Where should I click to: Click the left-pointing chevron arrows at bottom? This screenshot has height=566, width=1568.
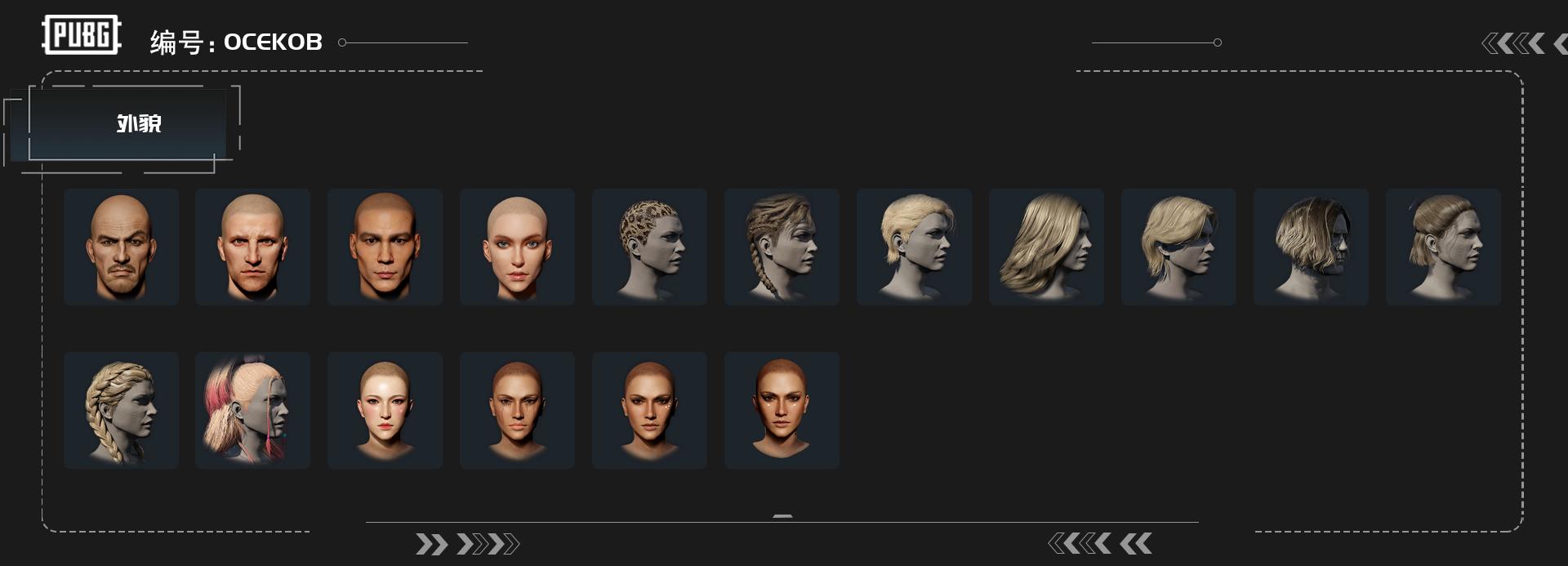coord(1100,543)
